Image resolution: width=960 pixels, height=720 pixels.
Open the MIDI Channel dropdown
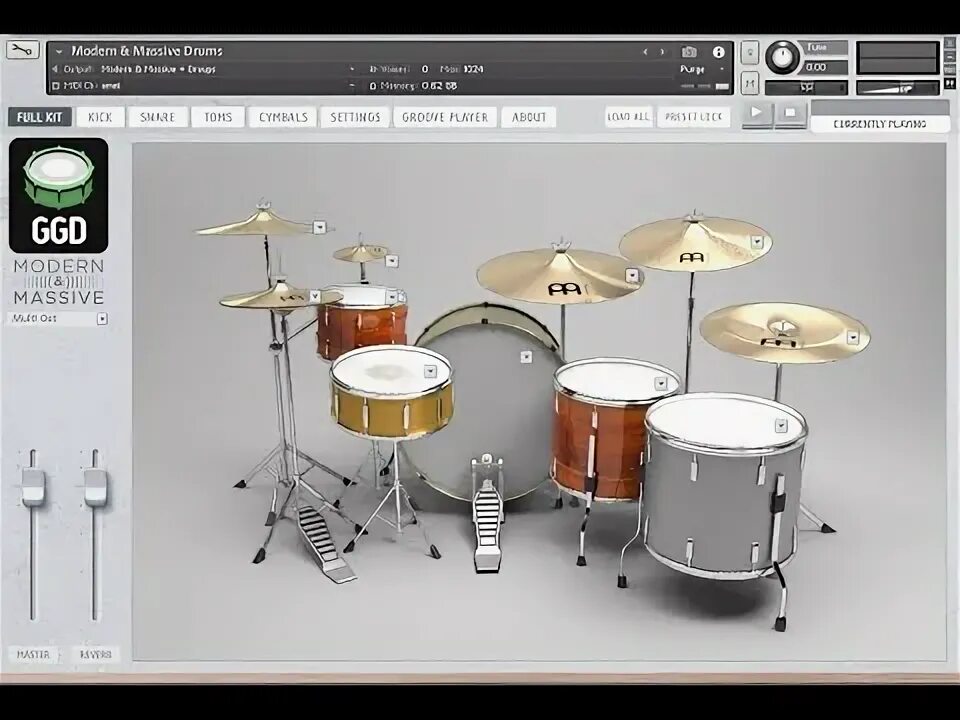pos(352,86)
